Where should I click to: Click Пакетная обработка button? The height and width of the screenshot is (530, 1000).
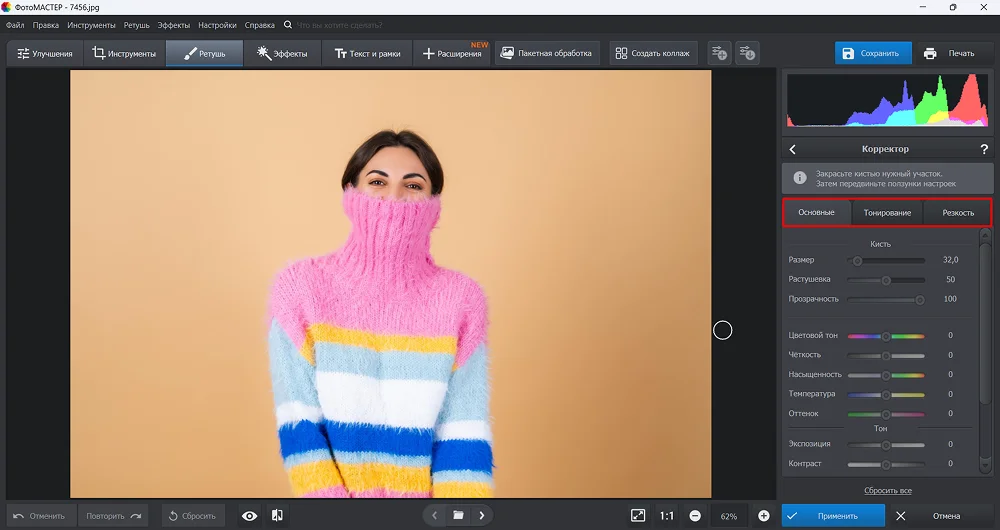coord(547,54)
